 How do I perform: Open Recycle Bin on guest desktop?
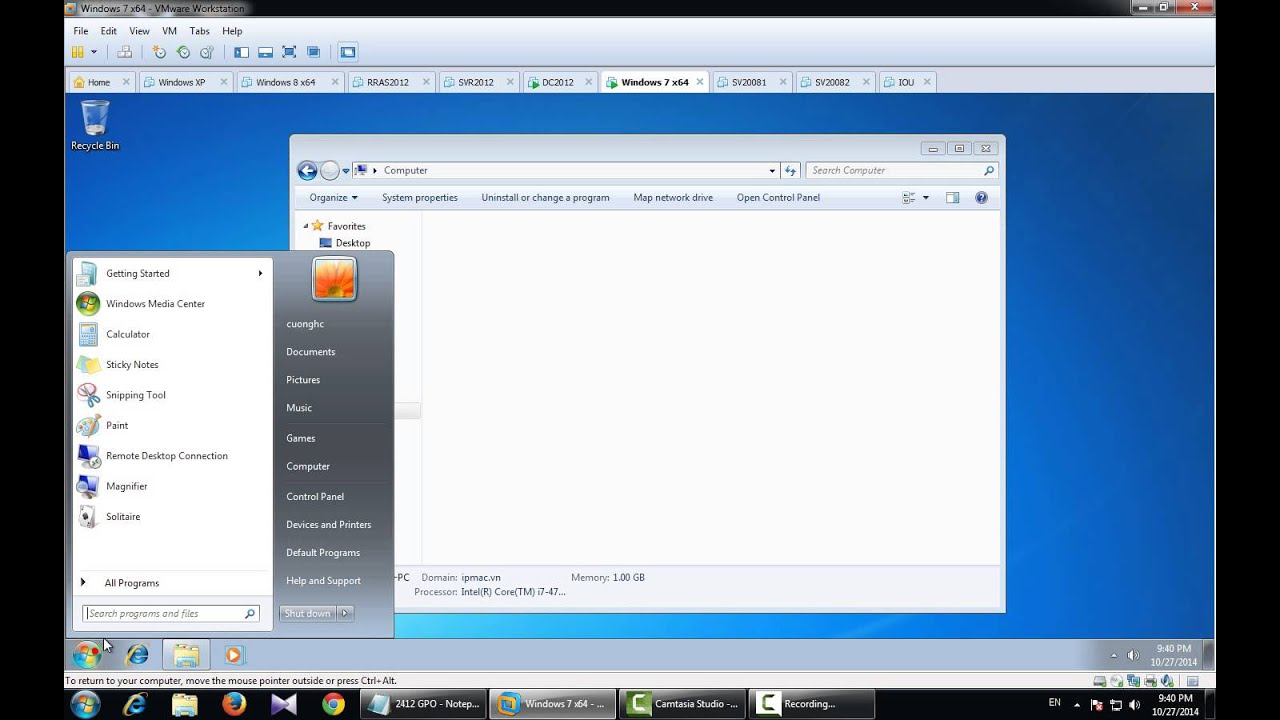pyautogui.click(x=95, y=126)
